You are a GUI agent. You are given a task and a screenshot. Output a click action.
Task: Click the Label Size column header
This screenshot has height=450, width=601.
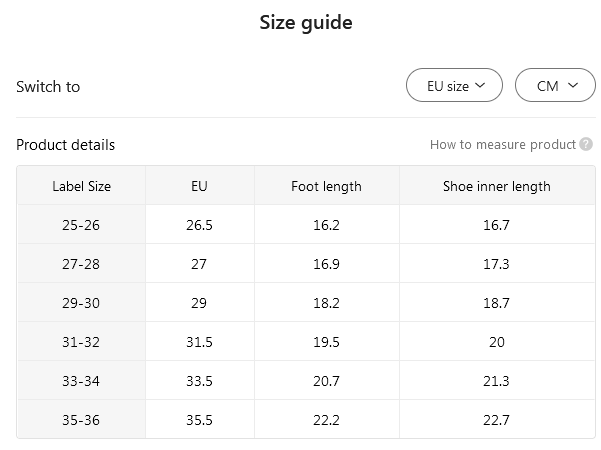pyautogui.click(x=81, y=186)
